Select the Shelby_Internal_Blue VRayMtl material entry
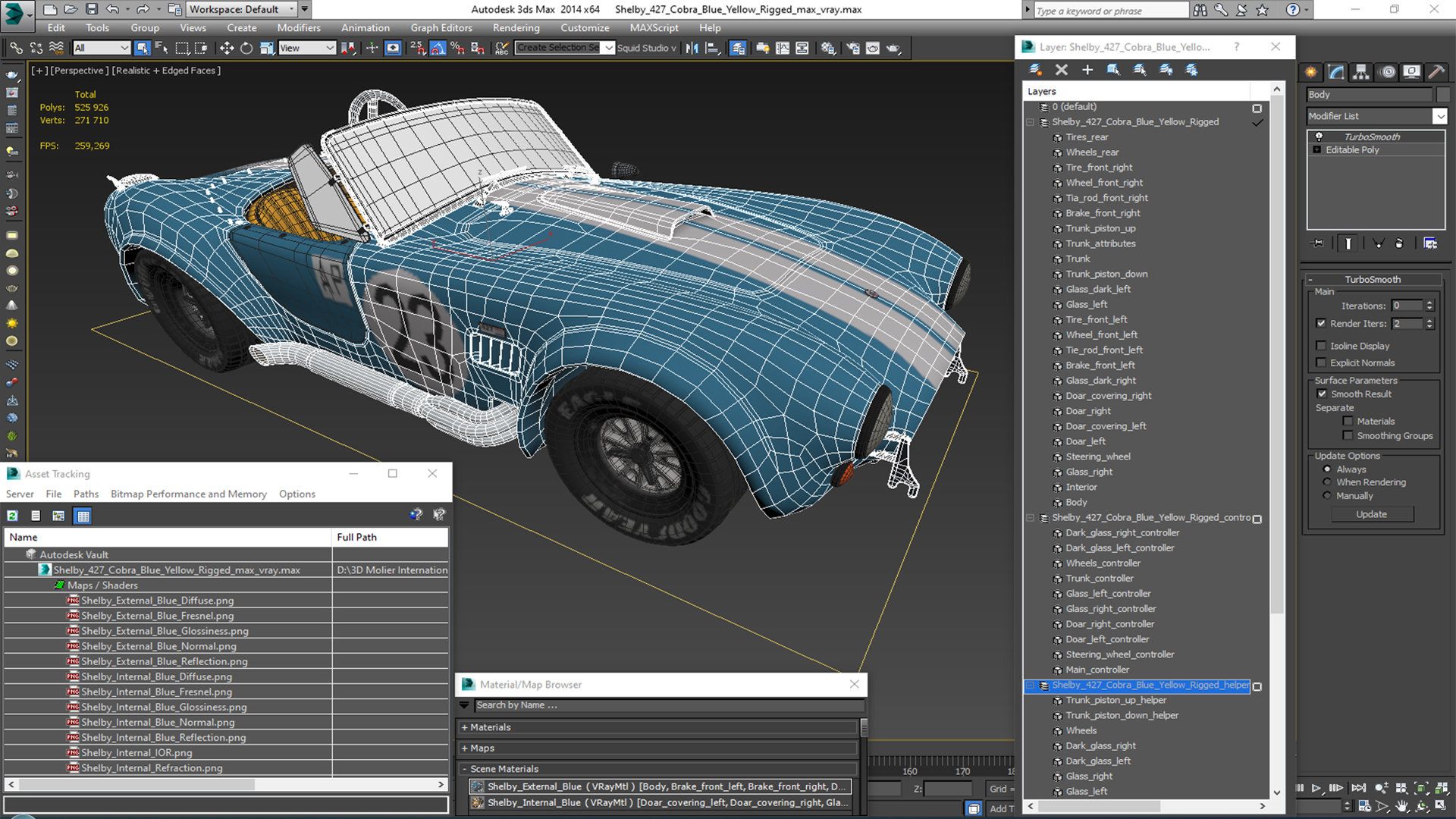This screenshot has height=819, width=1456. point(660,802)
